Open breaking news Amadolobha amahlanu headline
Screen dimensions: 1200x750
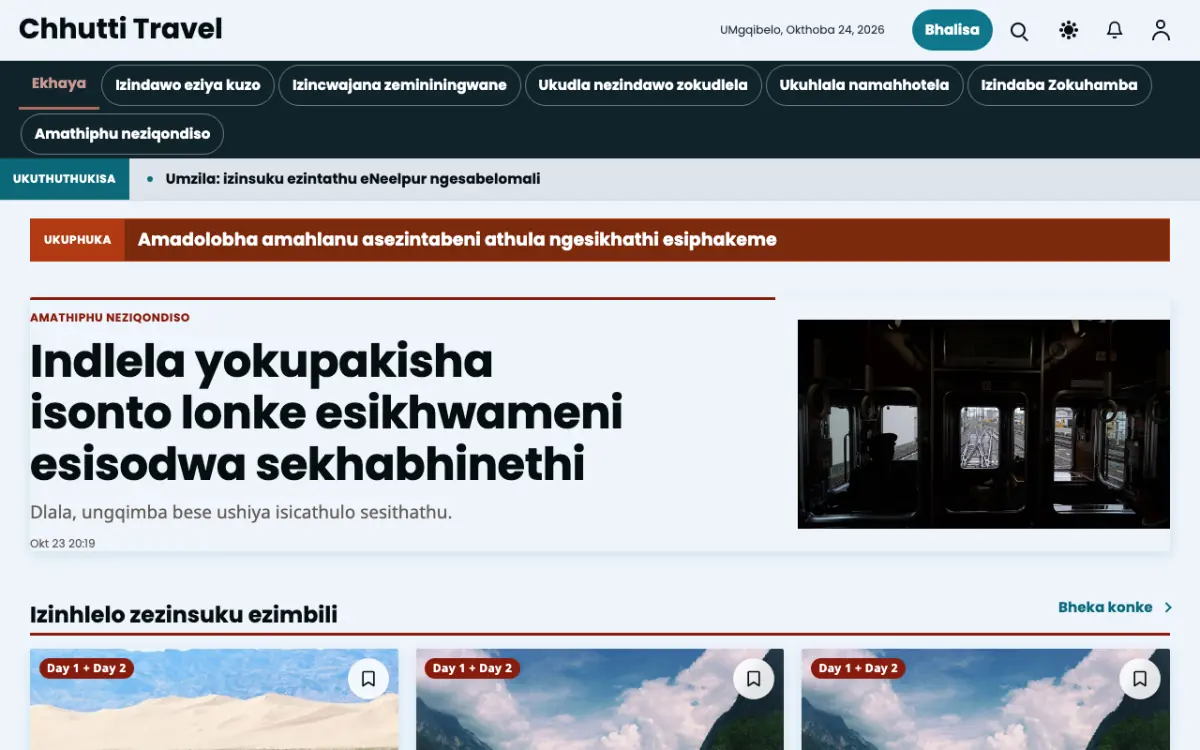click(x=457, y=240)
